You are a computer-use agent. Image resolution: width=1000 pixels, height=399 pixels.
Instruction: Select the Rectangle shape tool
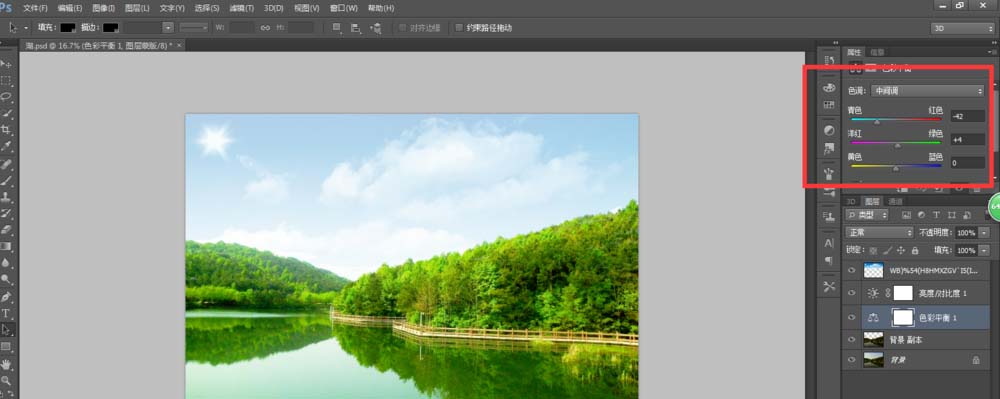[6, 347]
